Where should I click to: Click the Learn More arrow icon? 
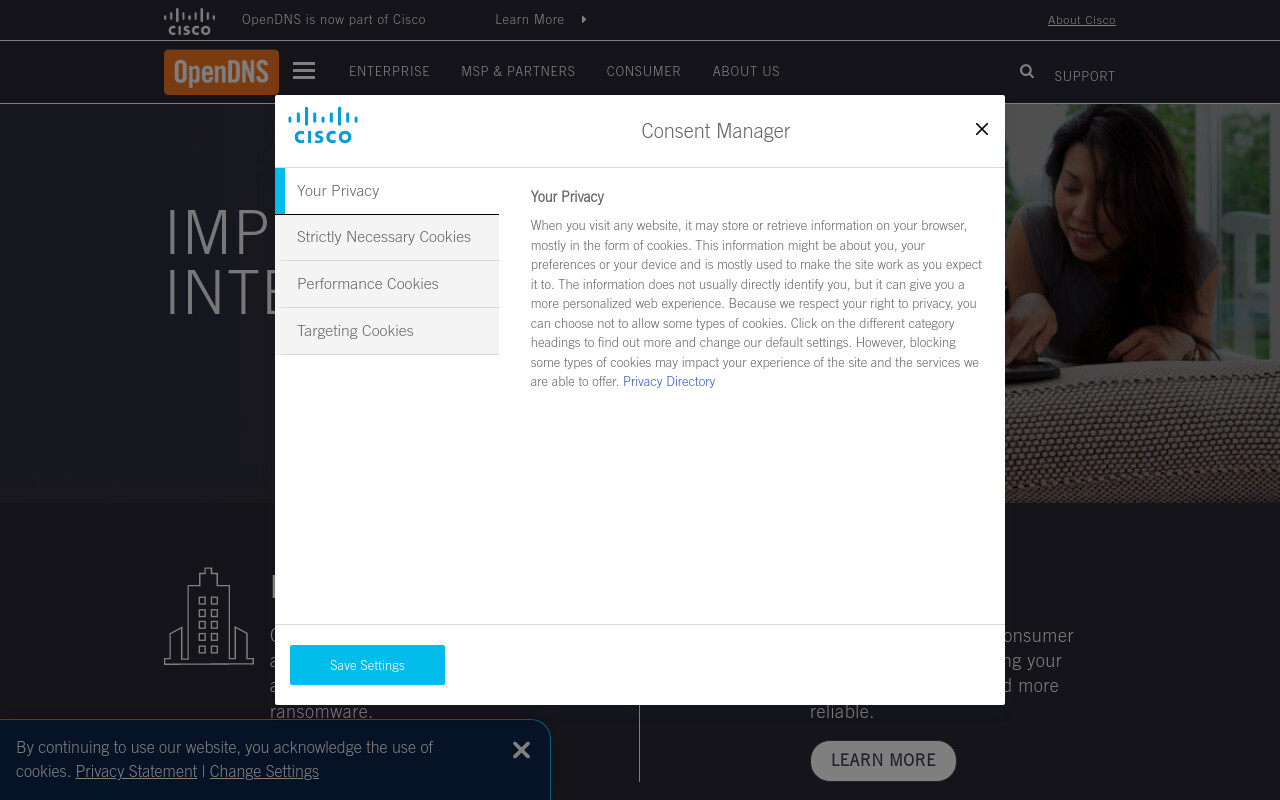(584, 19)
